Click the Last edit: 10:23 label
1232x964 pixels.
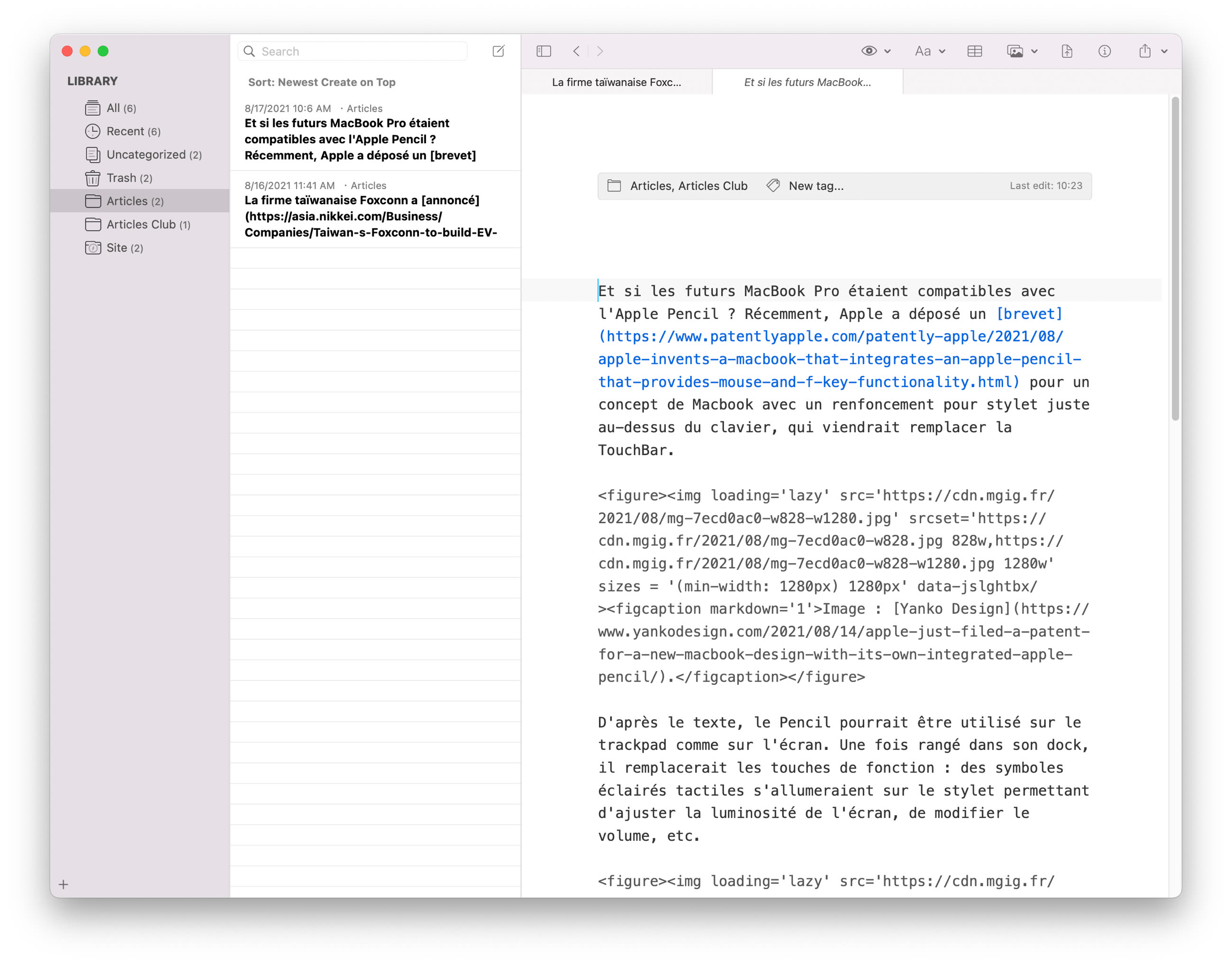pos(1046,186)
